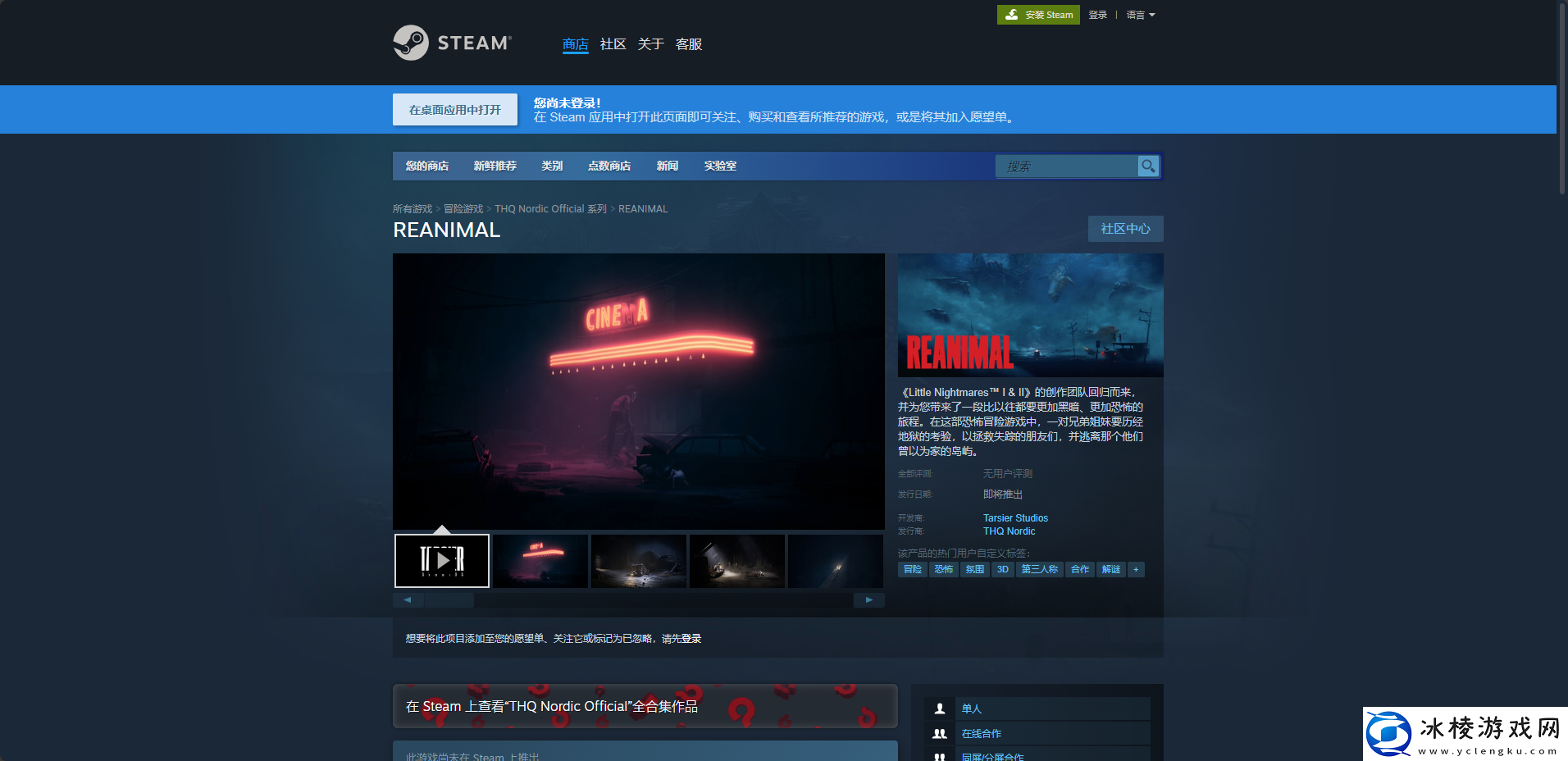
Task: Click the plus icon to add tags
Action: point(1136,569)
